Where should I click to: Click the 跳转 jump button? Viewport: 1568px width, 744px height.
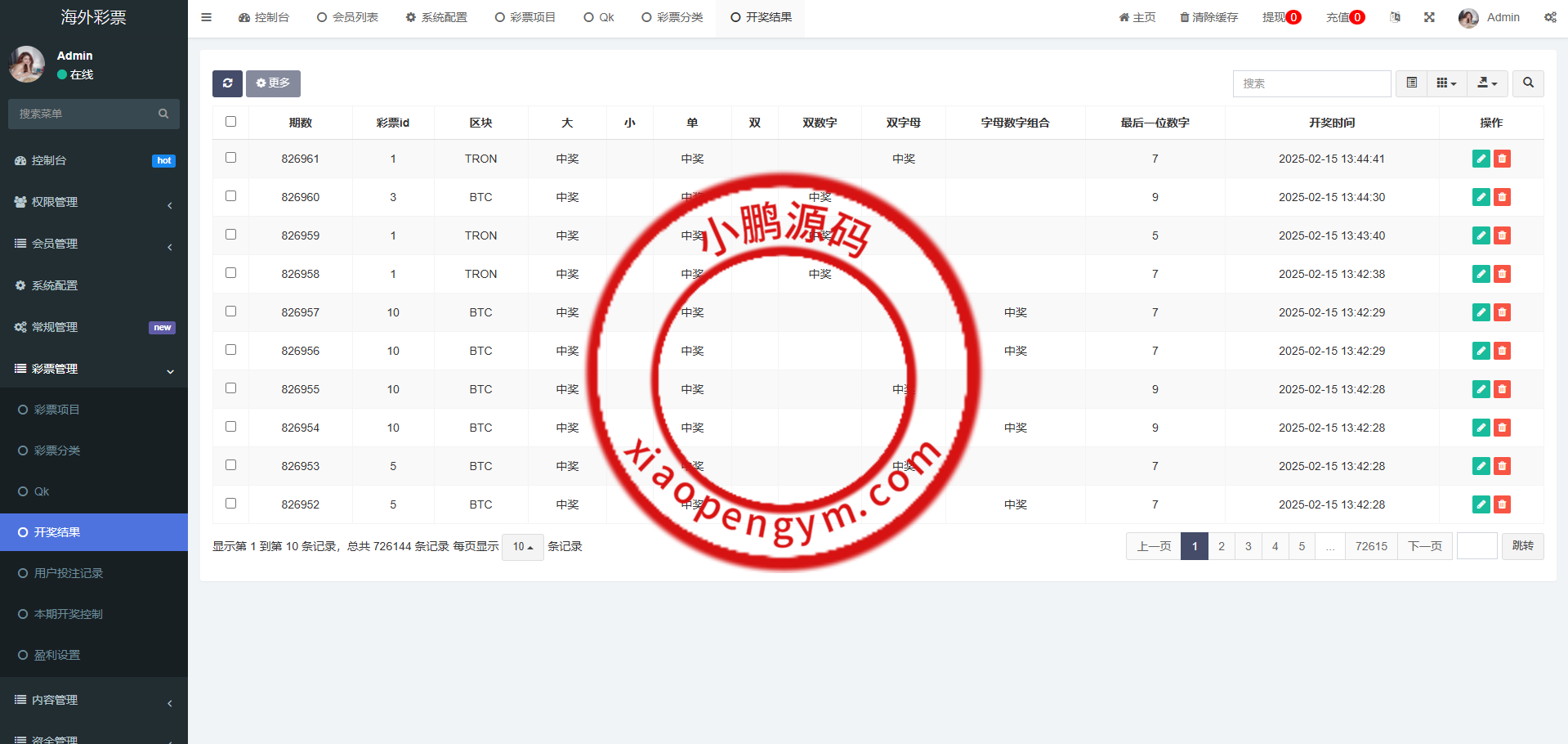click(x=1522, y=546)
